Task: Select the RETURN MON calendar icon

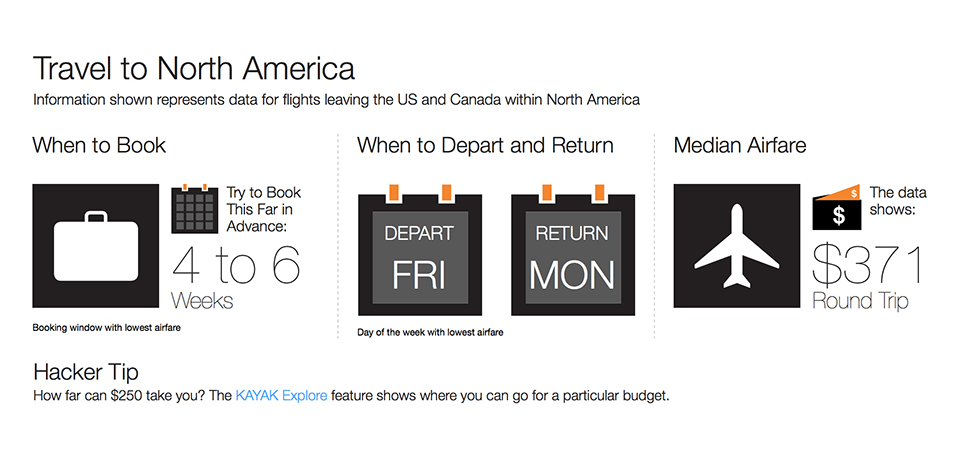Action: tap(572, 249)
